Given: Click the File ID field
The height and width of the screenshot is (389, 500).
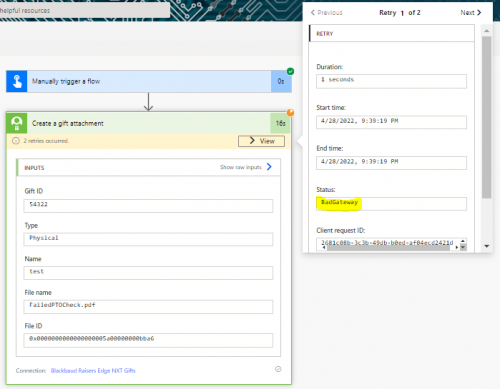Looking at the screenshot, I should 148,340.
